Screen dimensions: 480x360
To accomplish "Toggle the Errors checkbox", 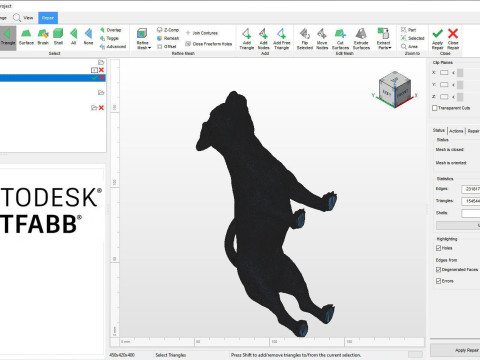I will pos(439,281).
